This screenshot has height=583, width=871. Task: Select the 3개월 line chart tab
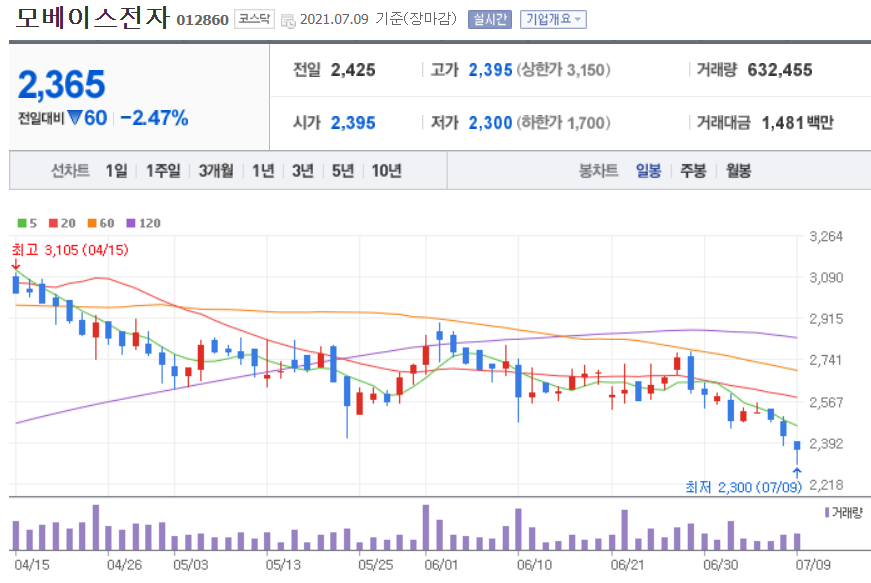[216, 170]
